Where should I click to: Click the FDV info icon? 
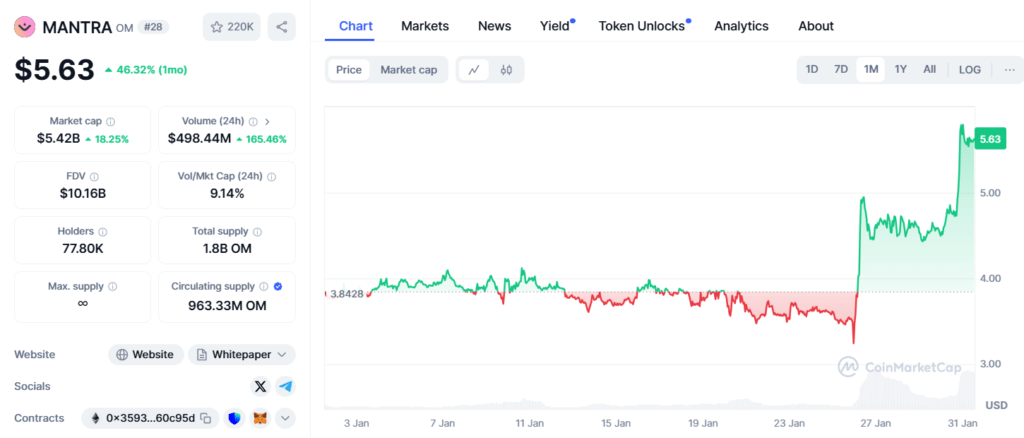click(x=94, y=176)
